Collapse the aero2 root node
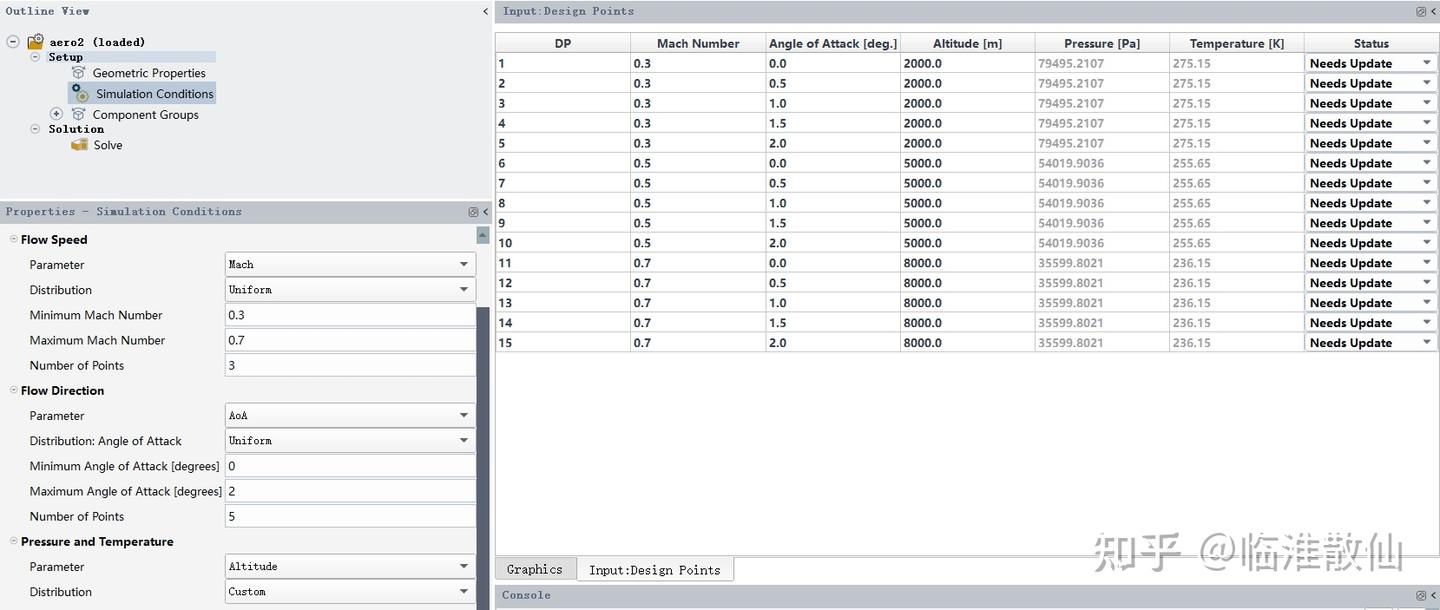Screen dimensions: 1440x610 coord(13,42)
